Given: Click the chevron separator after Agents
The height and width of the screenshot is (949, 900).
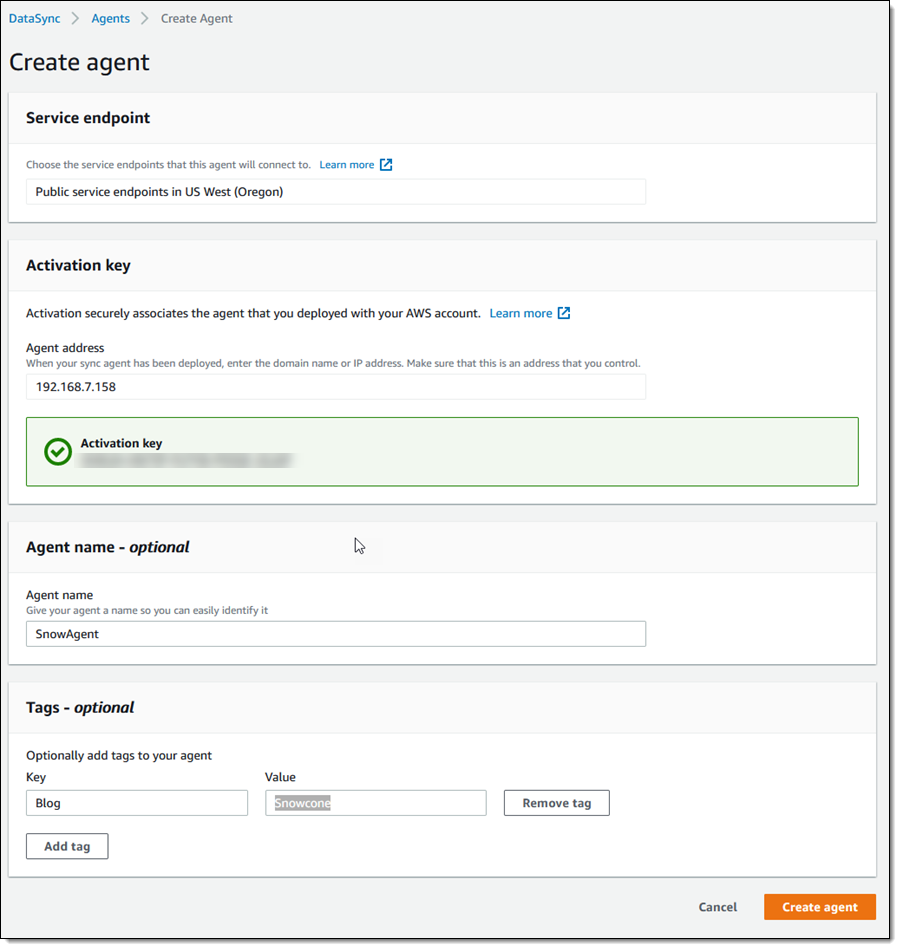Looking at the screenshot, I should pyautogui.click(x=145, y=18).
